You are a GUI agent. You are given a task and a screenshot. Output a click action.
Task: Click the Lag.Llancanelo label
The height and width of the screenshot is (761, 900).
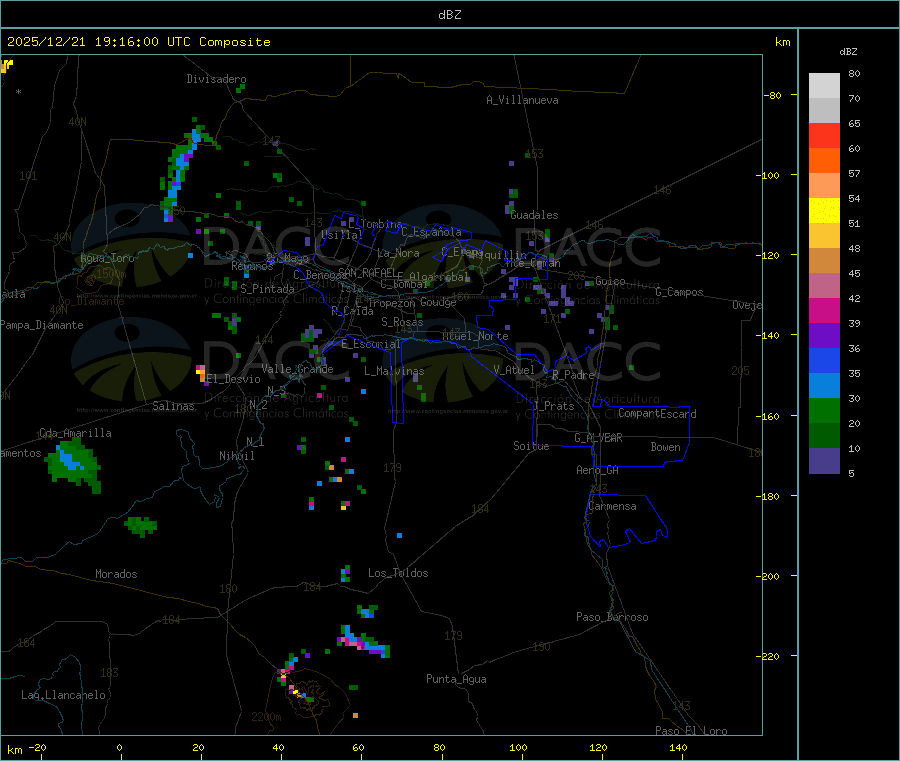[x=63, y=696]
